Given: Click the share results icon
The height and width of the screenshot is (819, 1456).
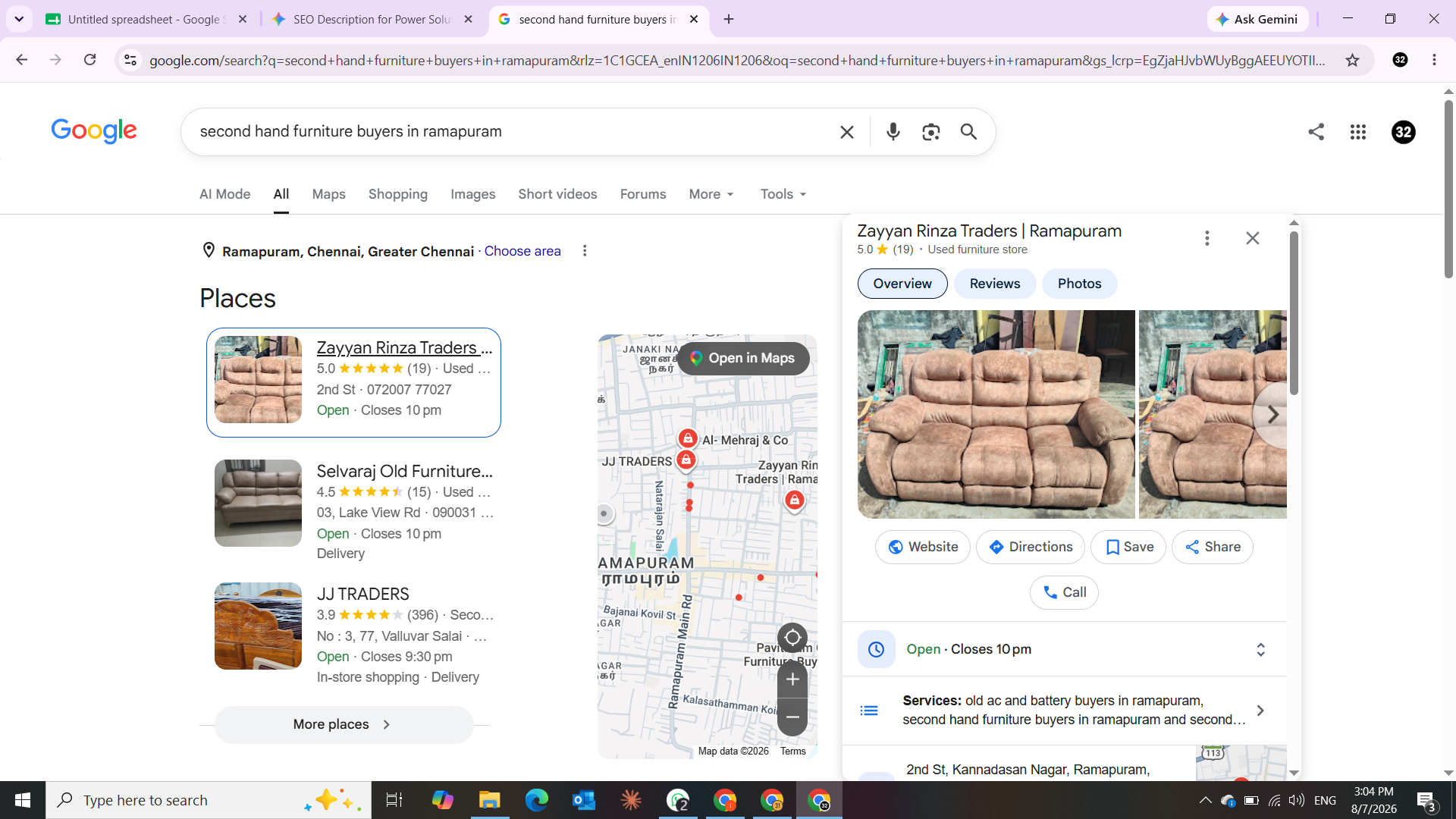Looking at the screenshot, I should [1316, 132].
